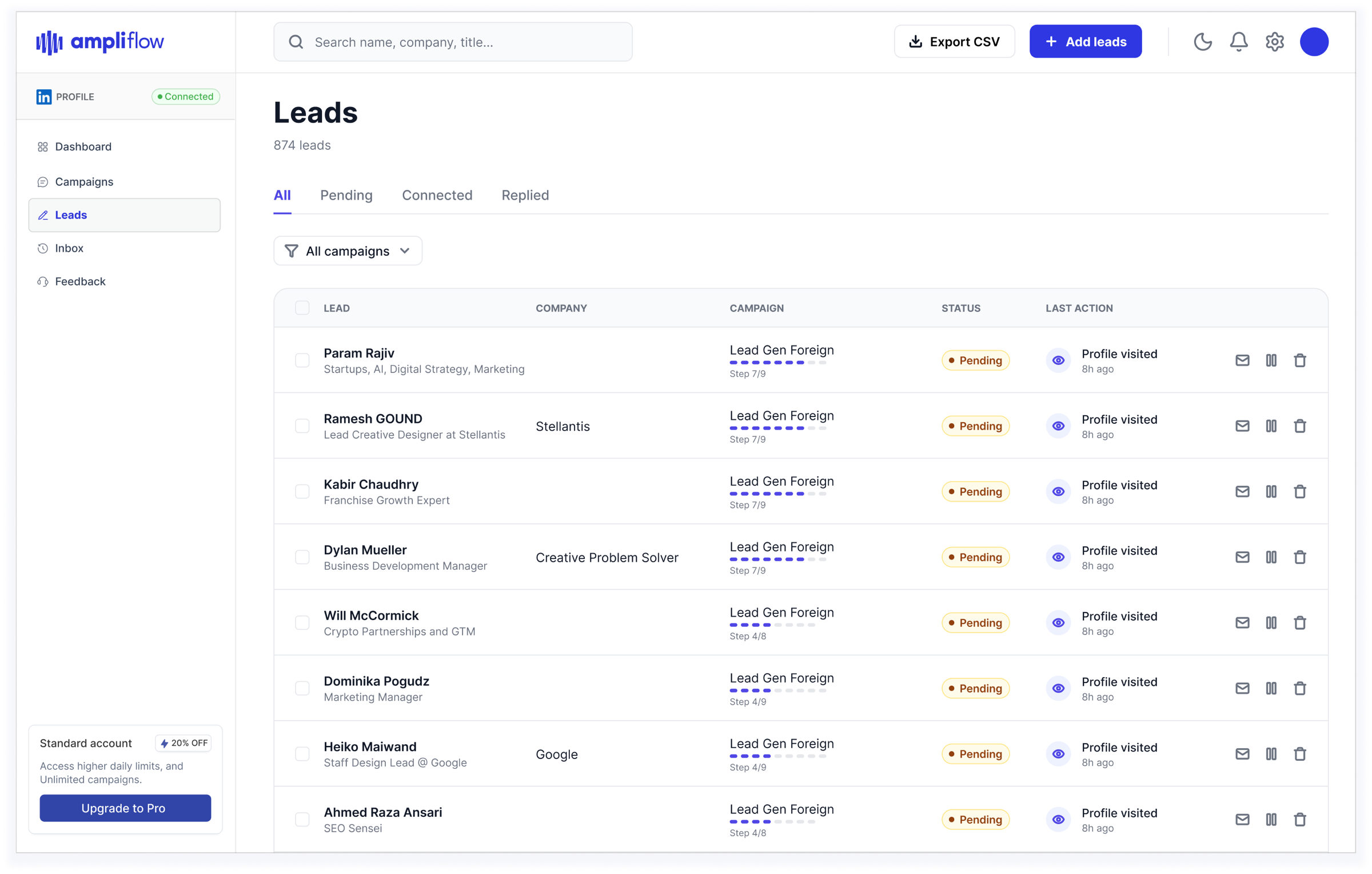The height and width of the screenshot is (874, 1372).
Task: Click the 874 leads count text
Action: pos(302,145)
